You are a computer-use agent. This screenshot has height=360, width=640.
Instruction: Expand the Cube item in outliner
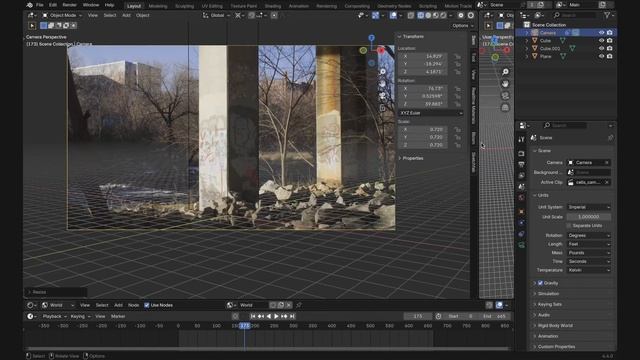point(527,40)
